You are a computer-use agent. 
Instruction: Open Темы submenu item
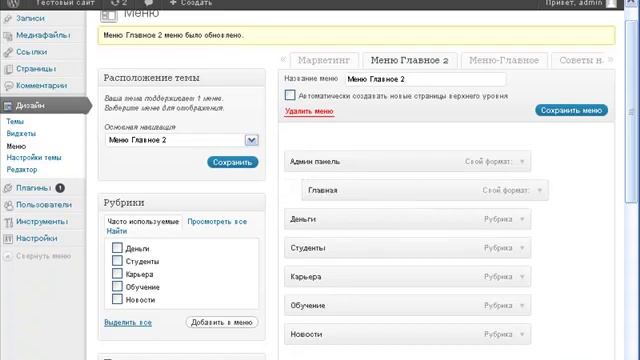point(15,122)
